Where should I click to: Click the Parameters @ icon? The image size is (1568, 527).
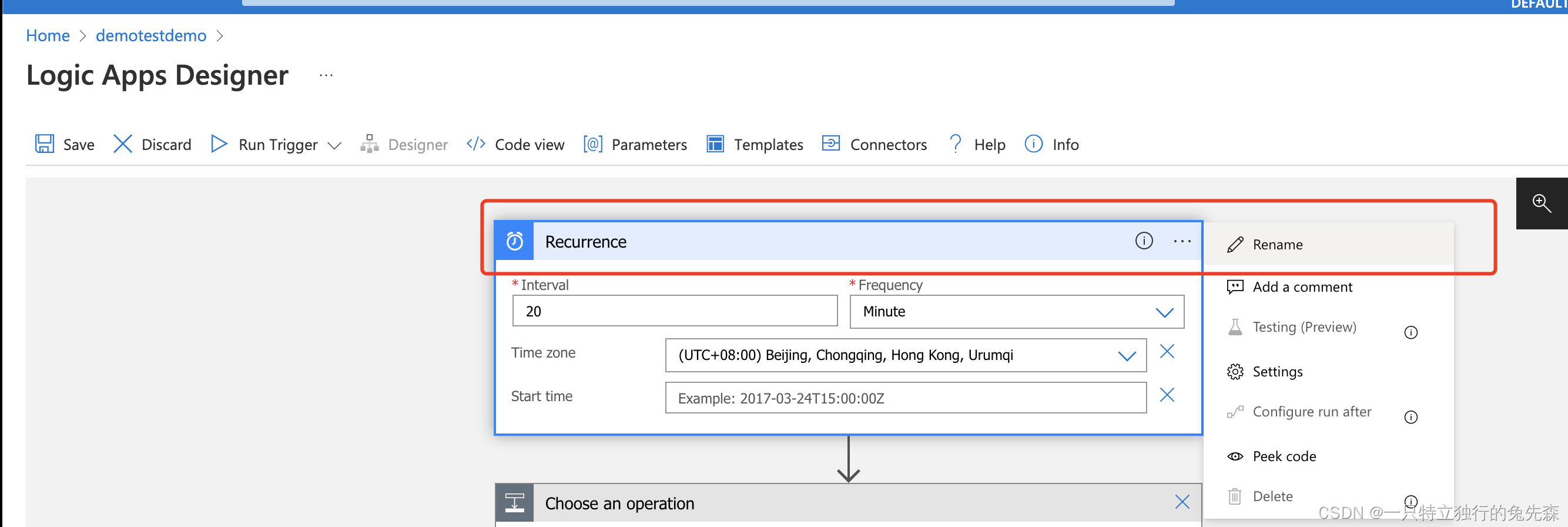[593, 144]
